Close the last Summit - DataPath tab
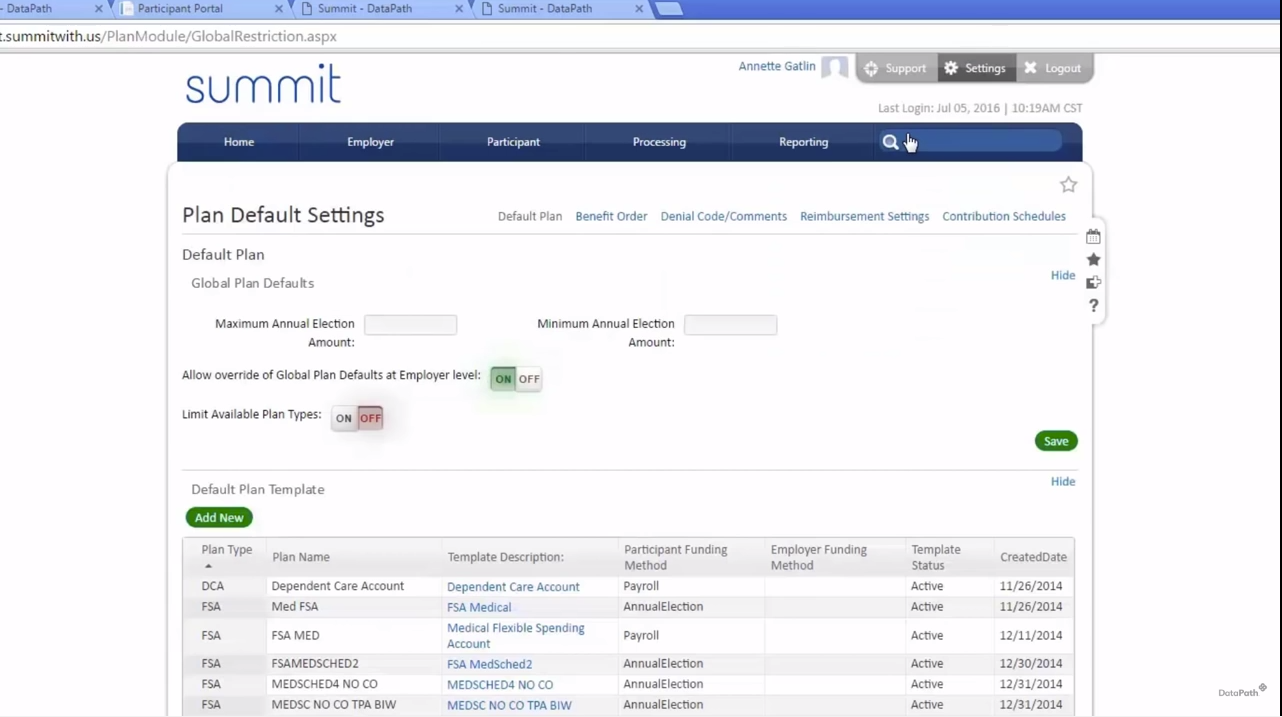 click(x=639, y=9)
